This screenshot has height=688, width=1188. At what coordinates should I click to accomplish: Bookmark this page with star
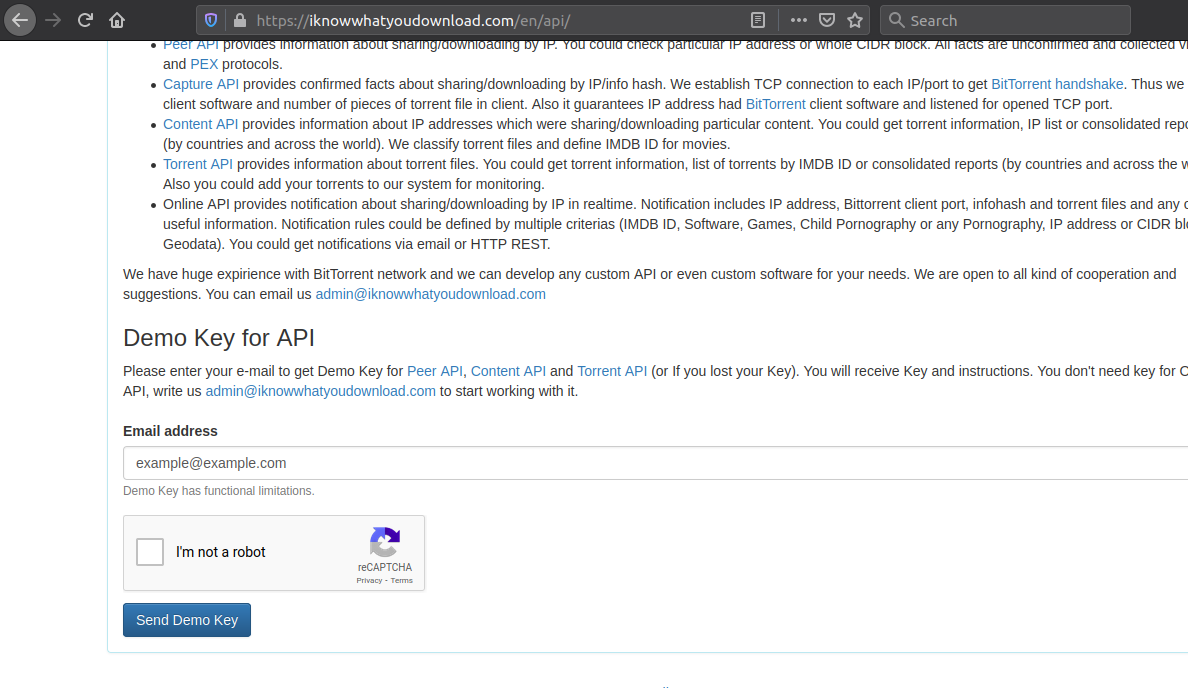(x=855, y=20)
